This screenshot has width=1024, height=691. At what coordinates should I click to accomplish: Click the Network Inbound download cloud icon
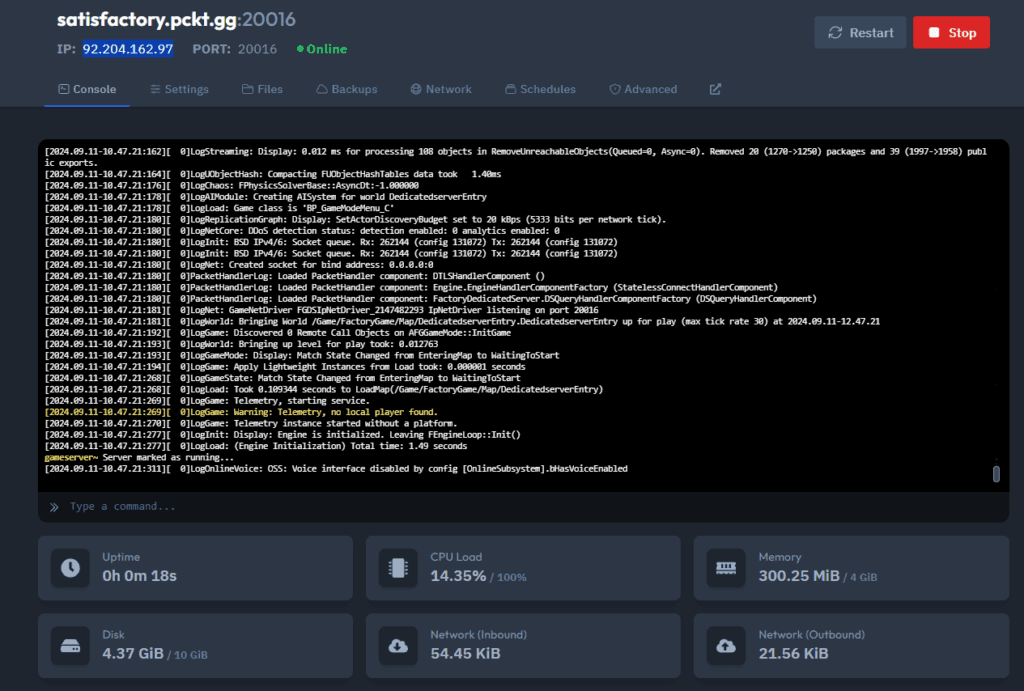[398, 645]
